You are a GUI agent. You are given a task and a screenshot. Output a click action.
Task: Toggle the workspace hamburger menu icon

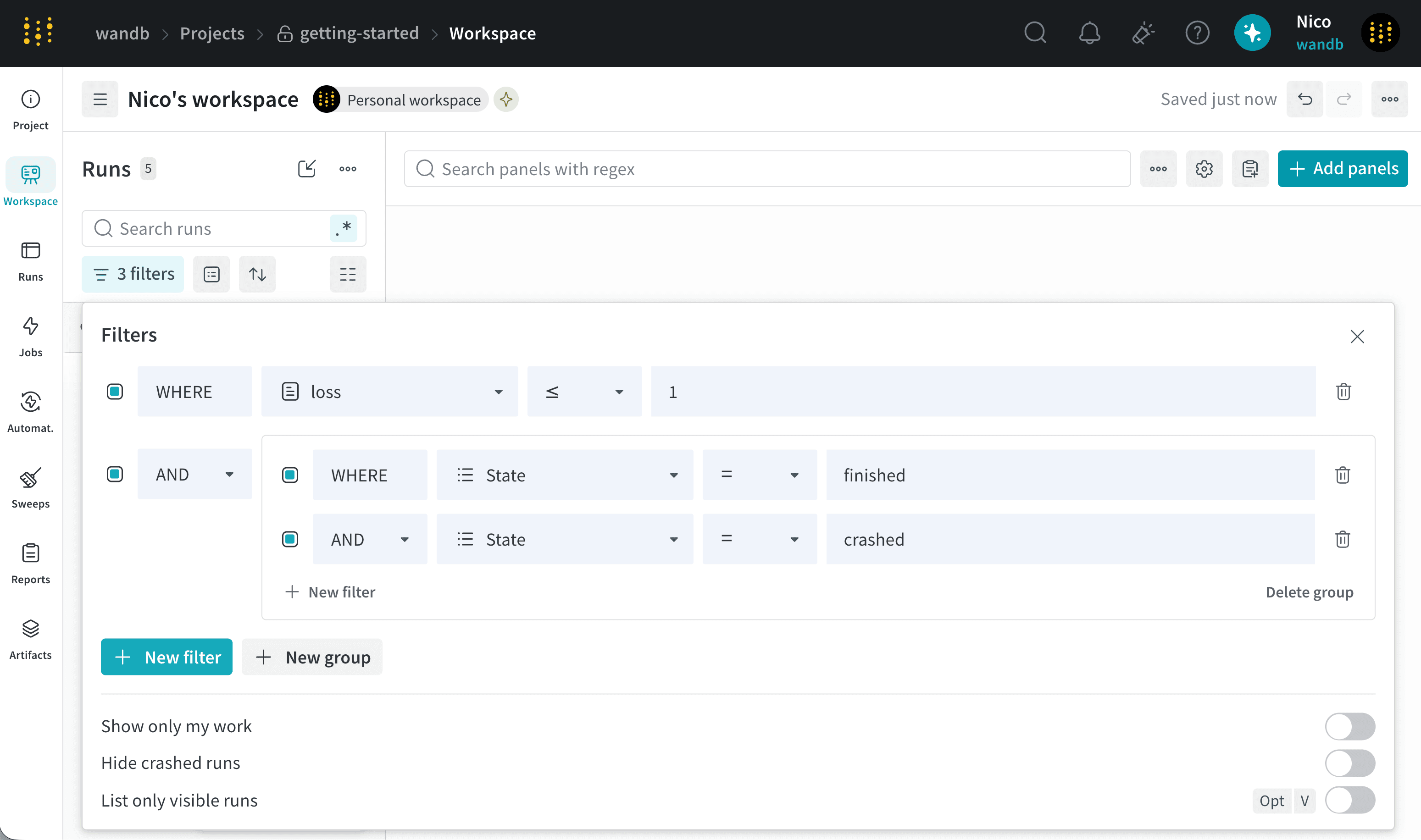pos(100,99)
